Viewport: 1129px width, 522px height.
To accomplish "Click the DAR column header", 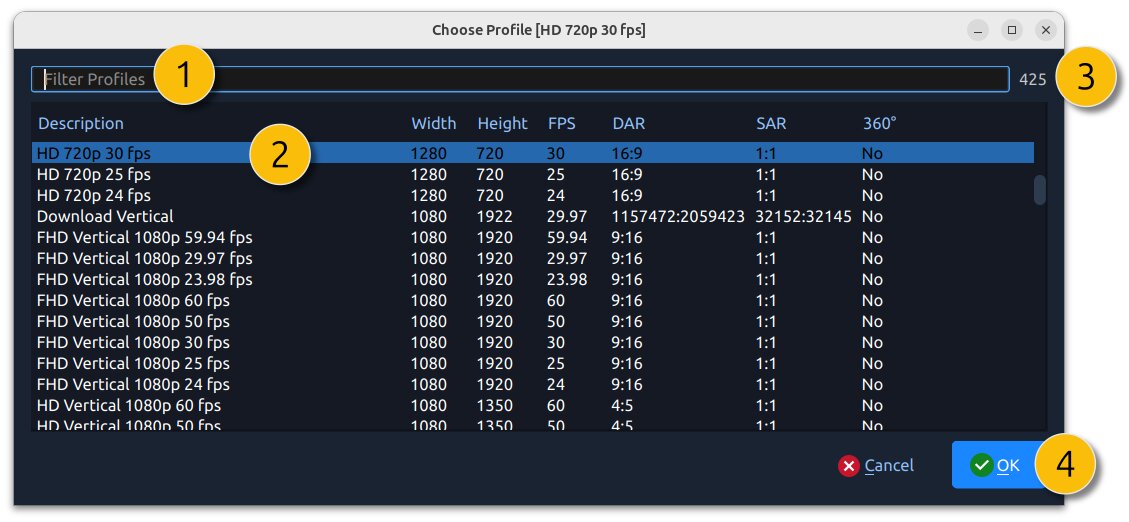I will (628, 123).
